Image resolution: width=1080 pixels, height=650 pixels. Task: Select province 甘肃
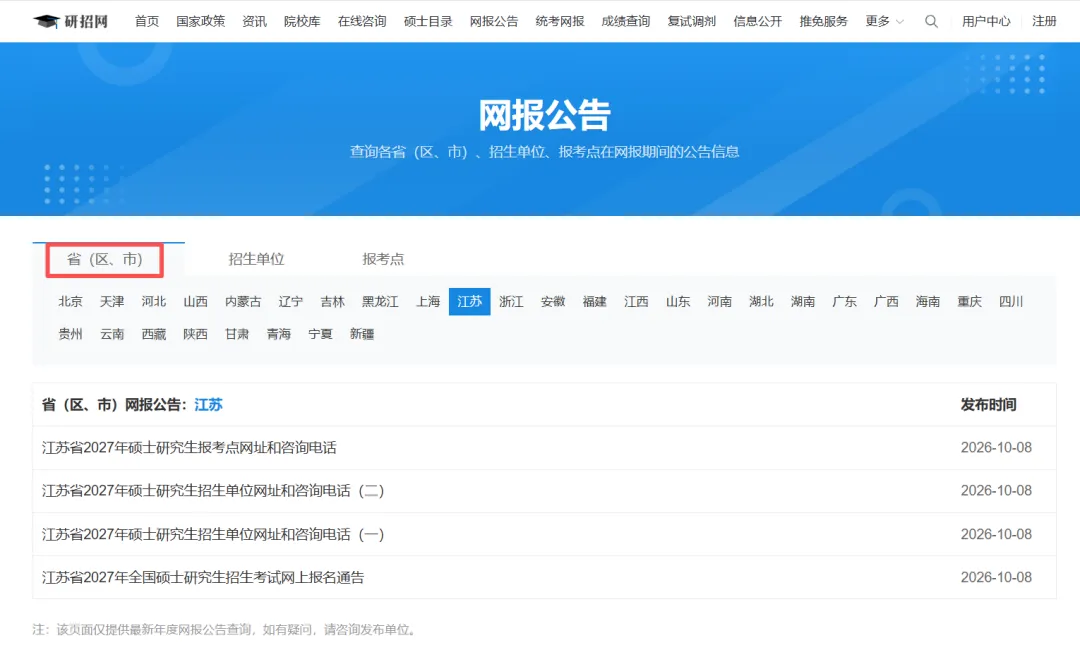(237, 334)
